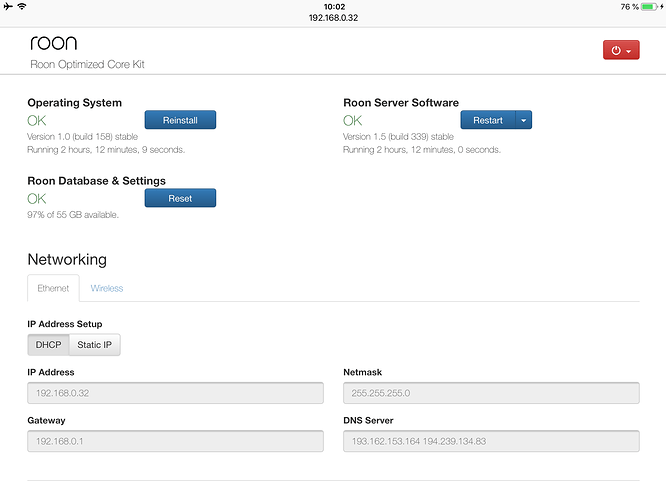Click the 'Gateway' label

pyautogui.click(x=46, y=421)
